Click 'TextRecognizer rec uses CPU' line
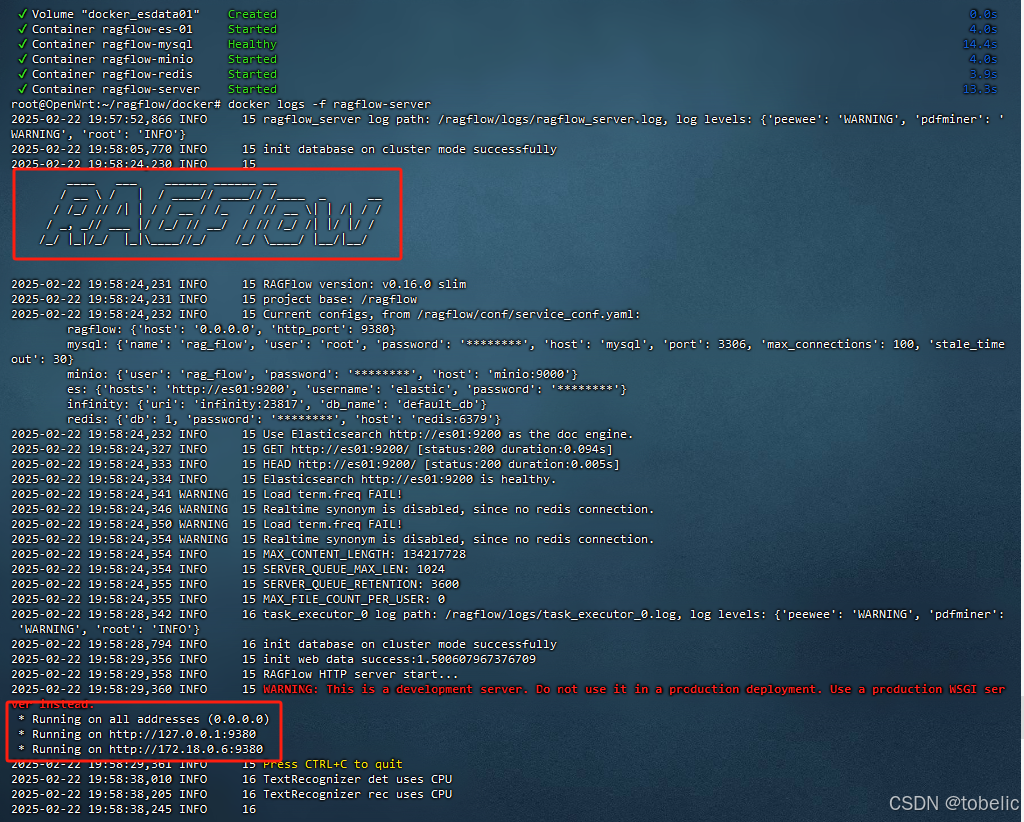The image size is (1024, 822). 357,795
